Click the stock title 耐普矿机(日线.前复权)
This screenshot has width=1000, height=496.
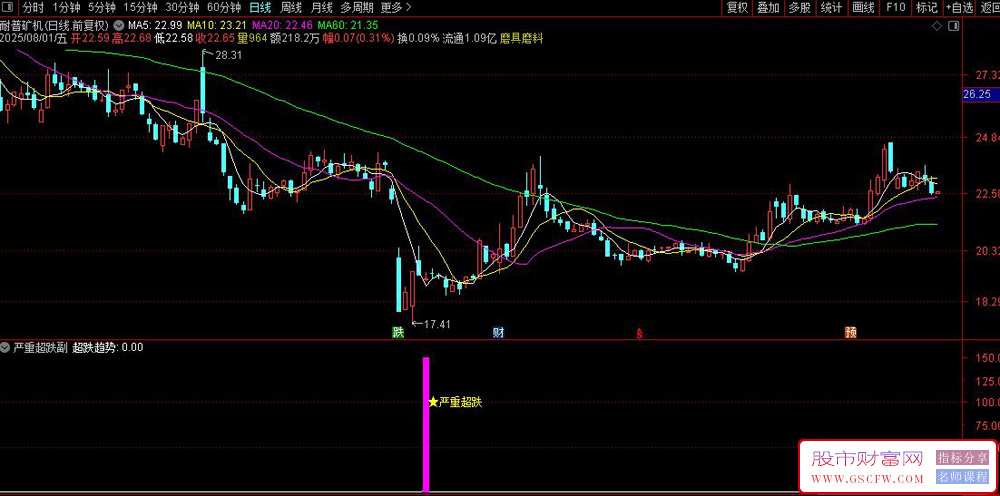point(56,26)
